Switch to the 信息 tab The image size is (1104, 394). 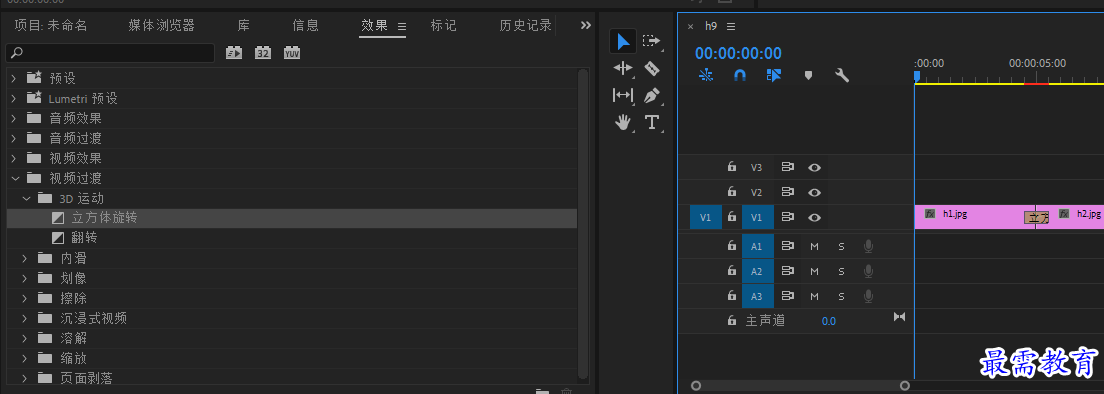[306, 25]
